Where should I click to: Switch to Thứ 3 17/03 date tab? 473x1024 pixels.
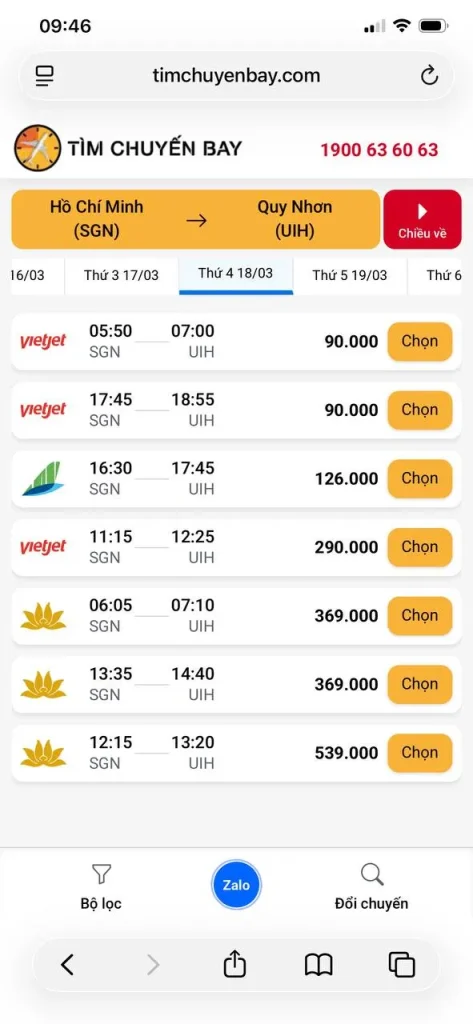point(122,275)
